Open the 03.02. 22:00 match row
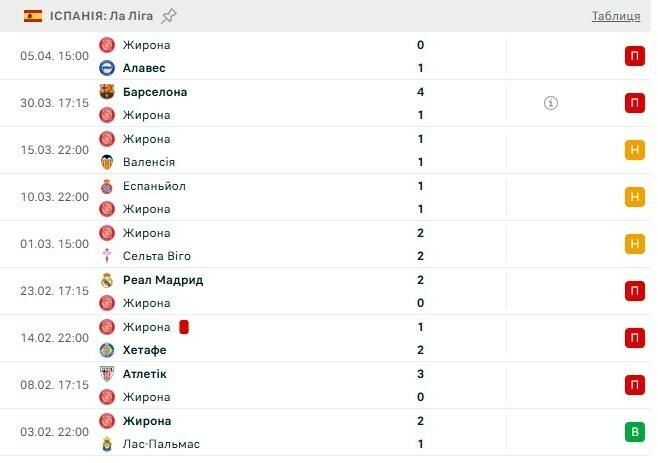658x463 pixels. pyautogui.click(x=300, y=432)
